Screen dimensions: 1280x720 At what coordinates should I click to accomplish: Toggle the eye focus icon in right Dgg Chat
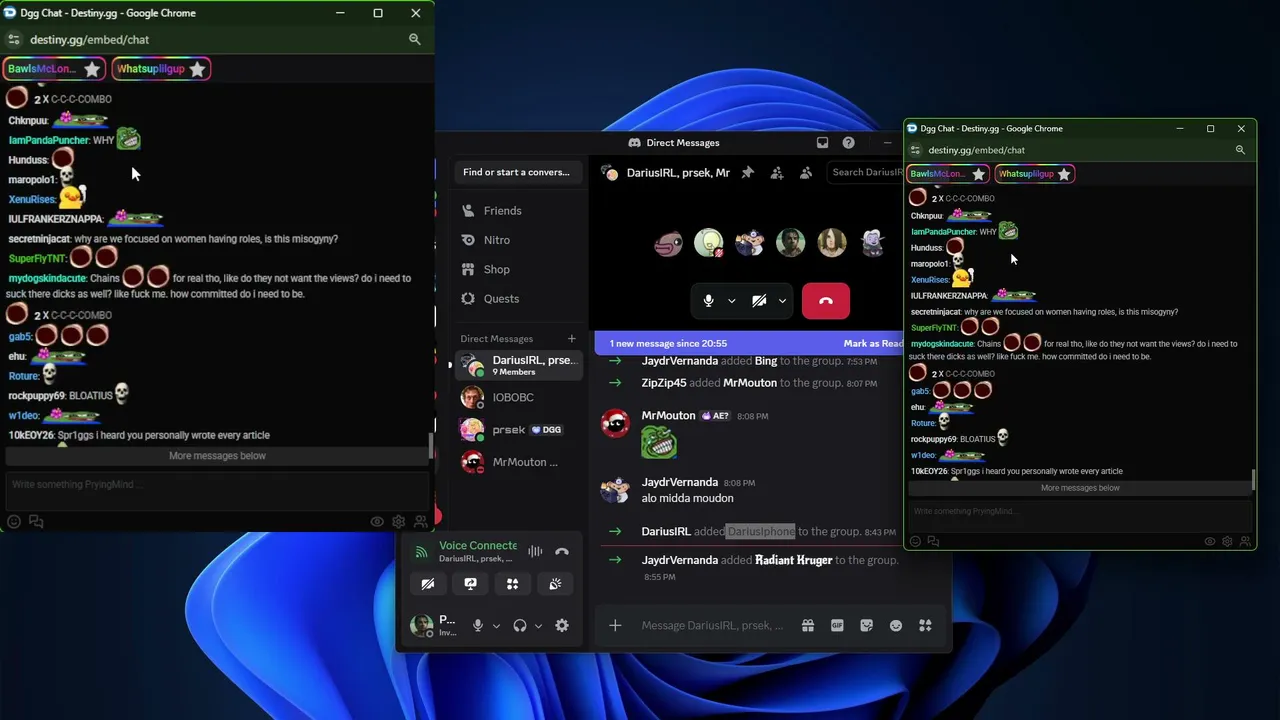click(x=1209, y=541)
